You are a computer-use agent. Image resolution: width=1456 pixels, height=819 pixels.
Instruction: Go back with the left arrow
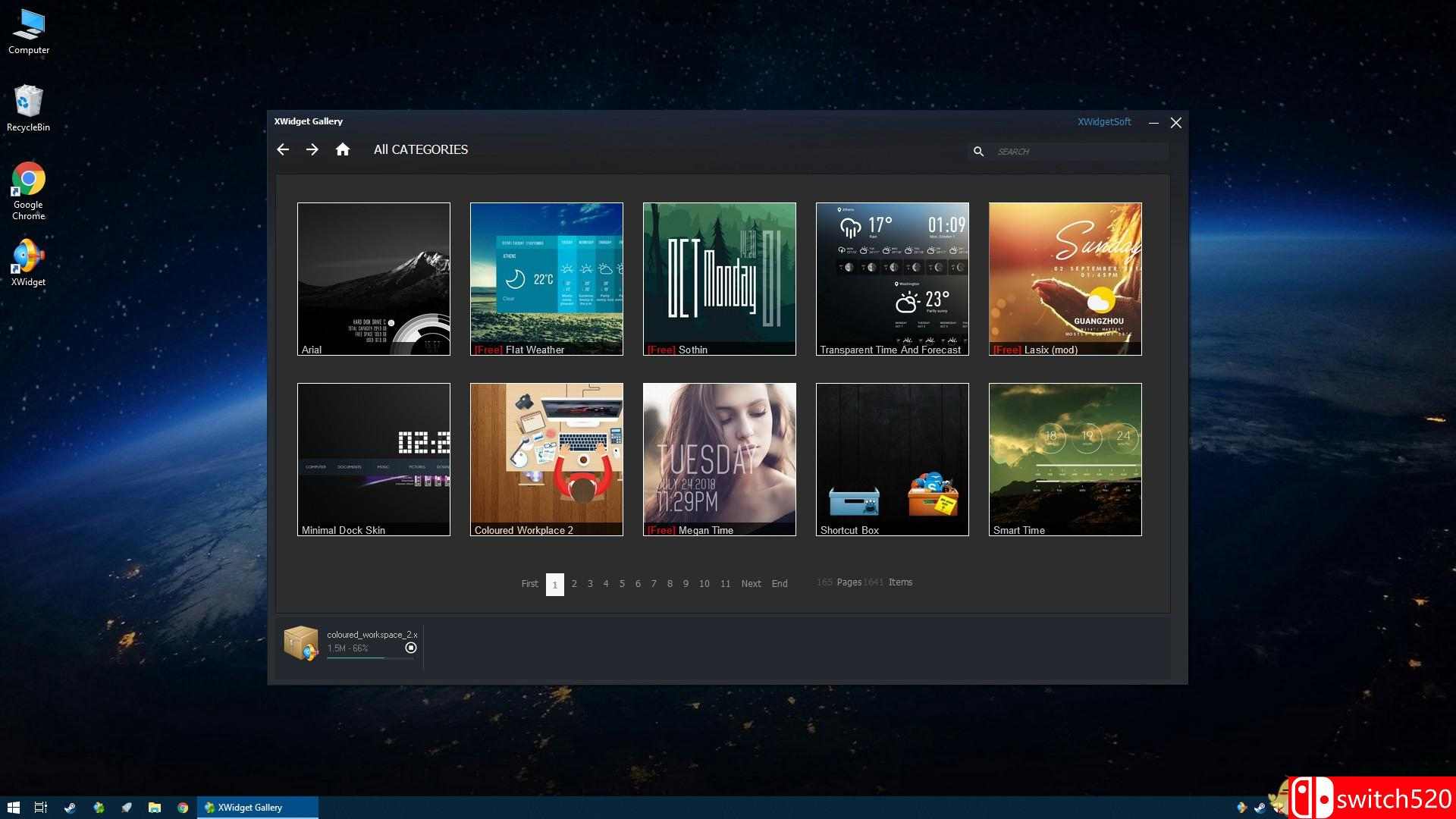(283, 149)
